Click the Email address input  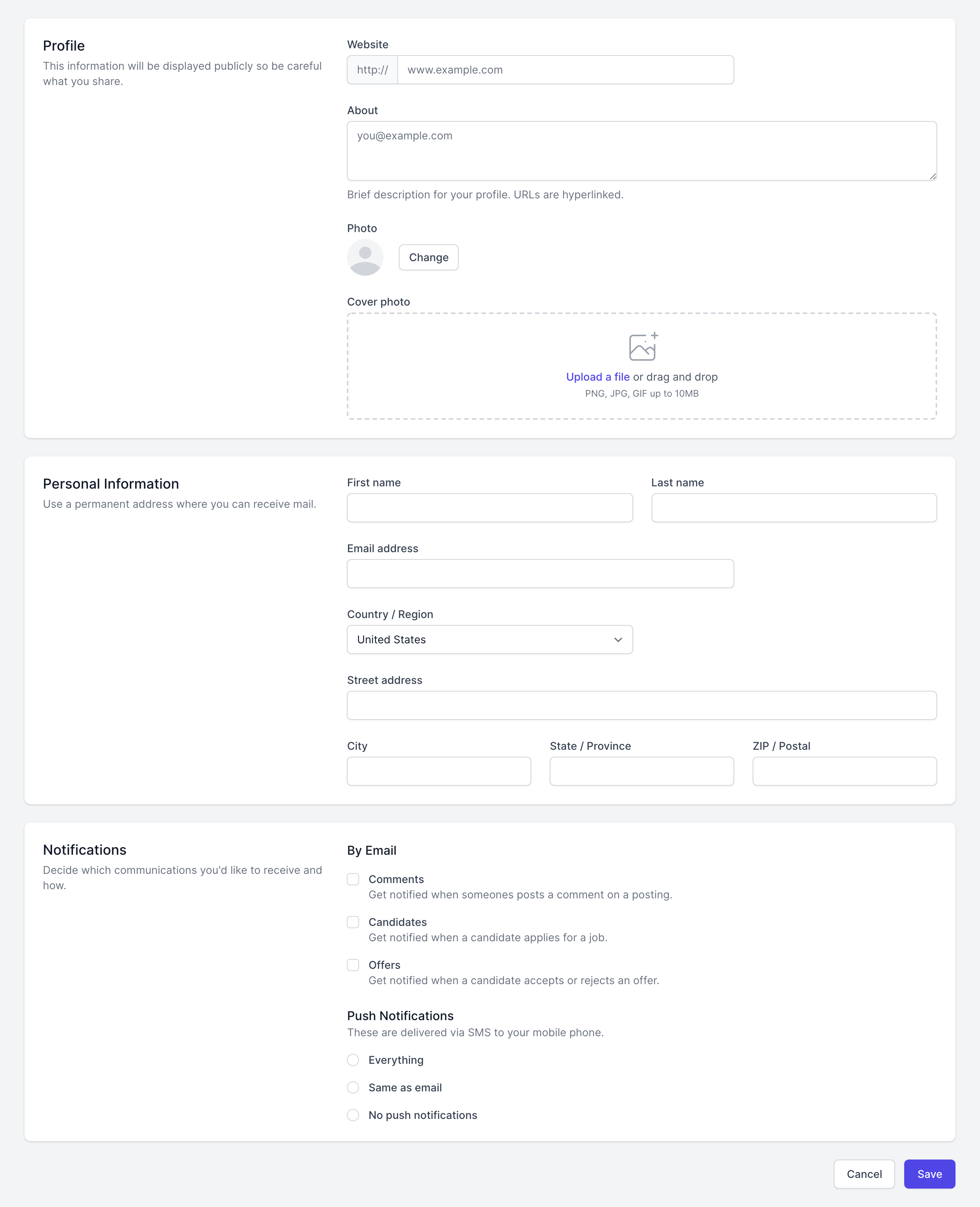point(540,574)
